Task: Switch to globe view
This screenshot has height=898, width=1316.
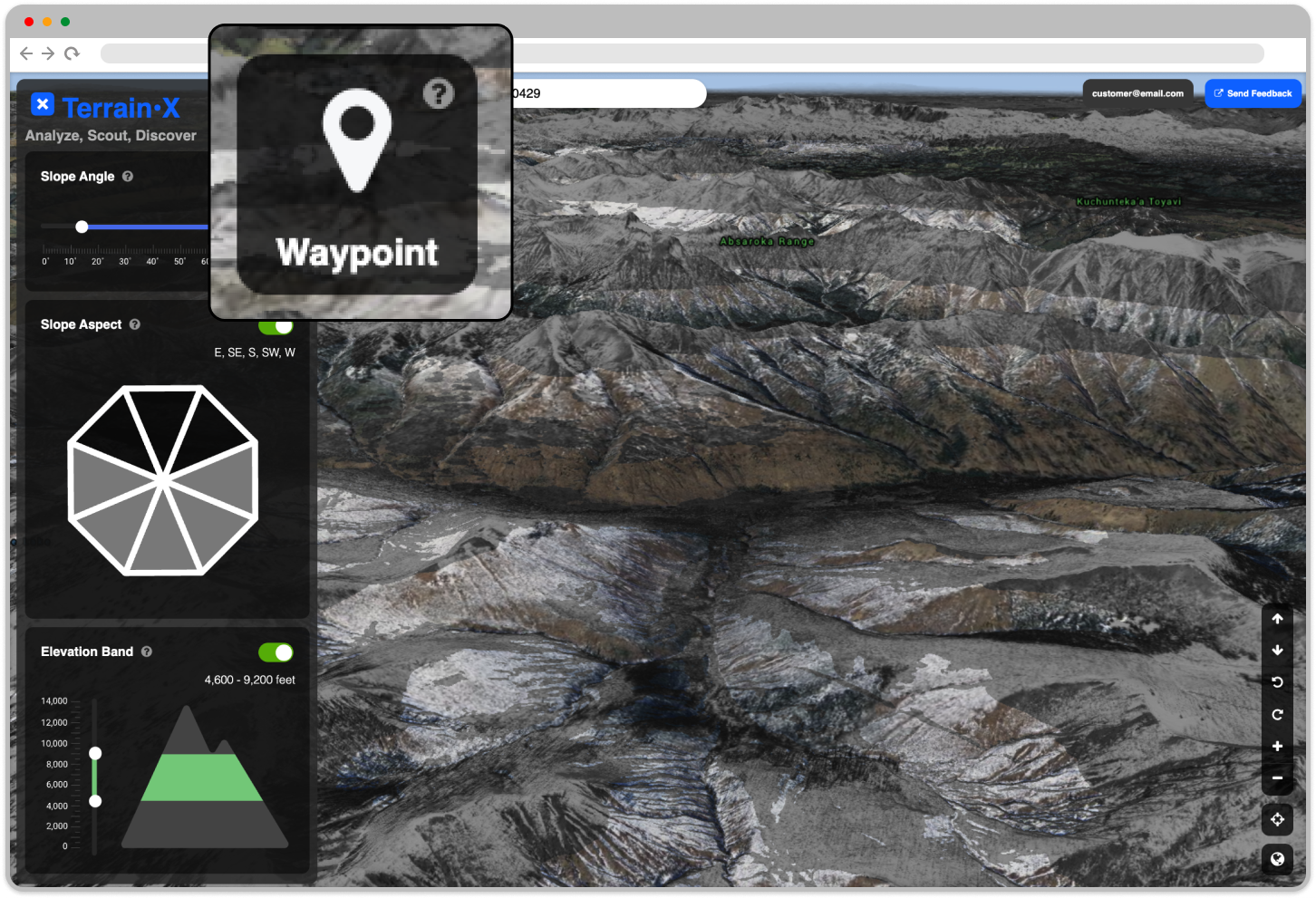Action: point(1277,858)
